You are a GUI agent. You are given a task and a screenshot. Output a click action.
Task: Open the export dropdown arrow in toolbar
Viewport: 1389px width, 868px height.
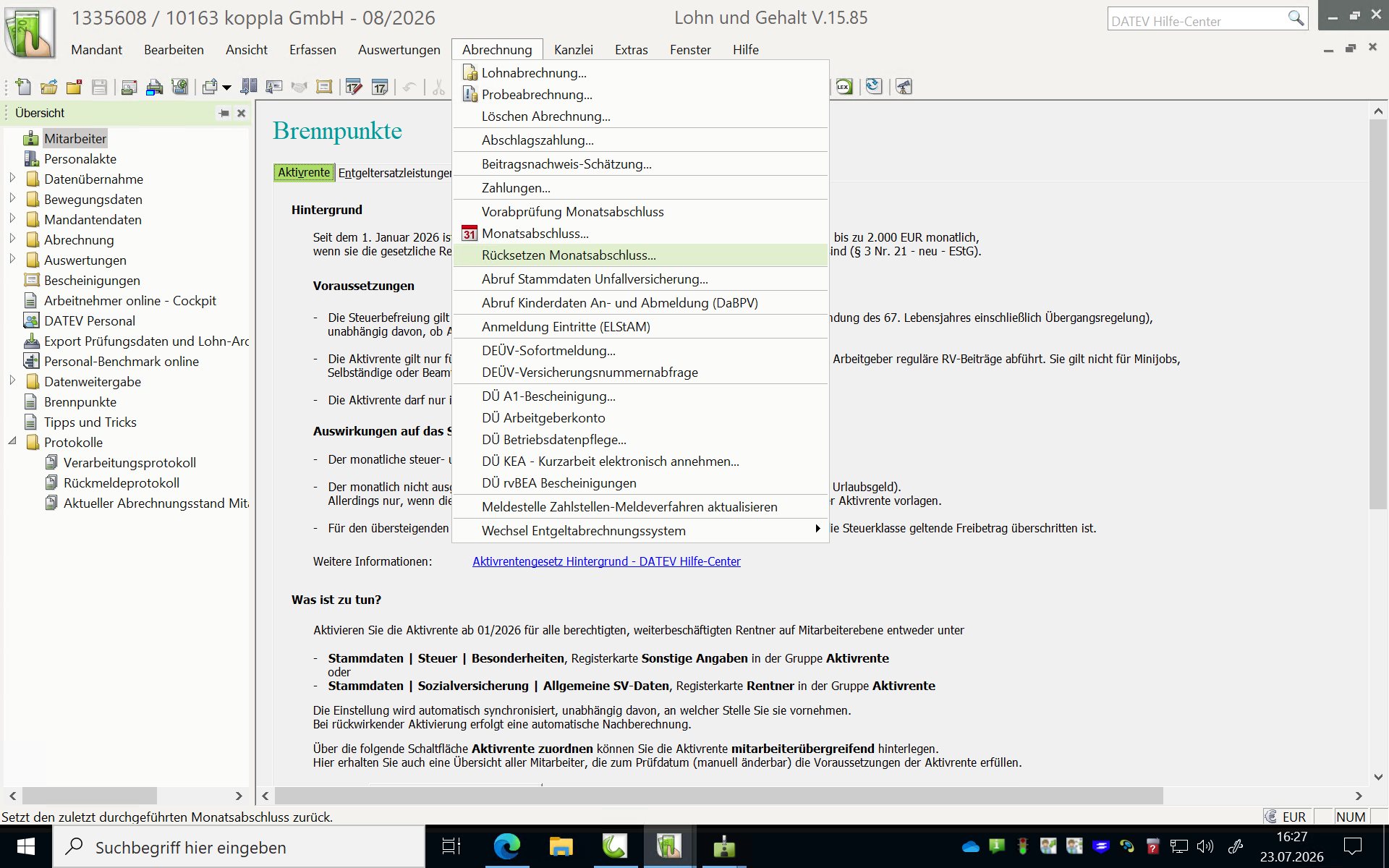coord(226,88)
